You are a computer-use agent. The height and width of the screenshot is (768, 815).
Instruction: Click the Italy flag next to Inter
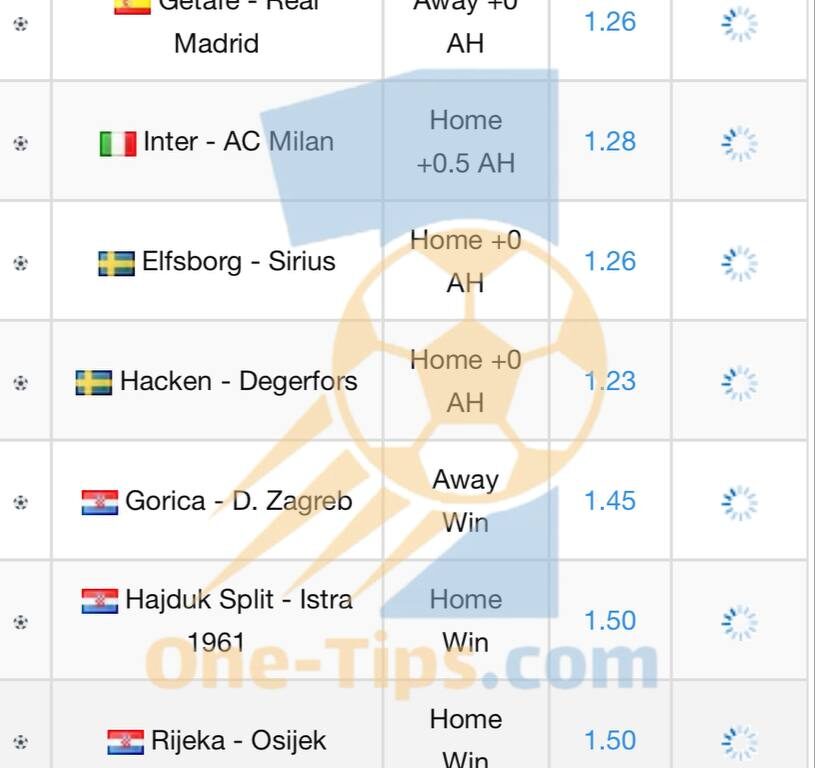[118, 143]
